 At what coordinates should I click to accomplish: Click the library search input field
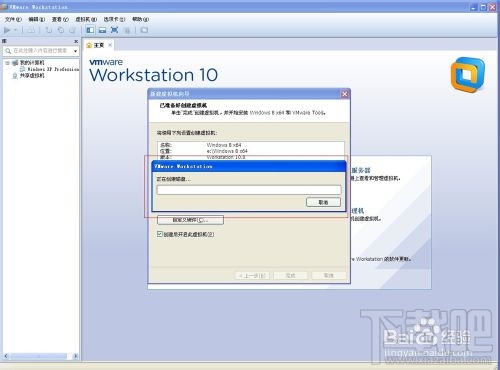(40, 51)
